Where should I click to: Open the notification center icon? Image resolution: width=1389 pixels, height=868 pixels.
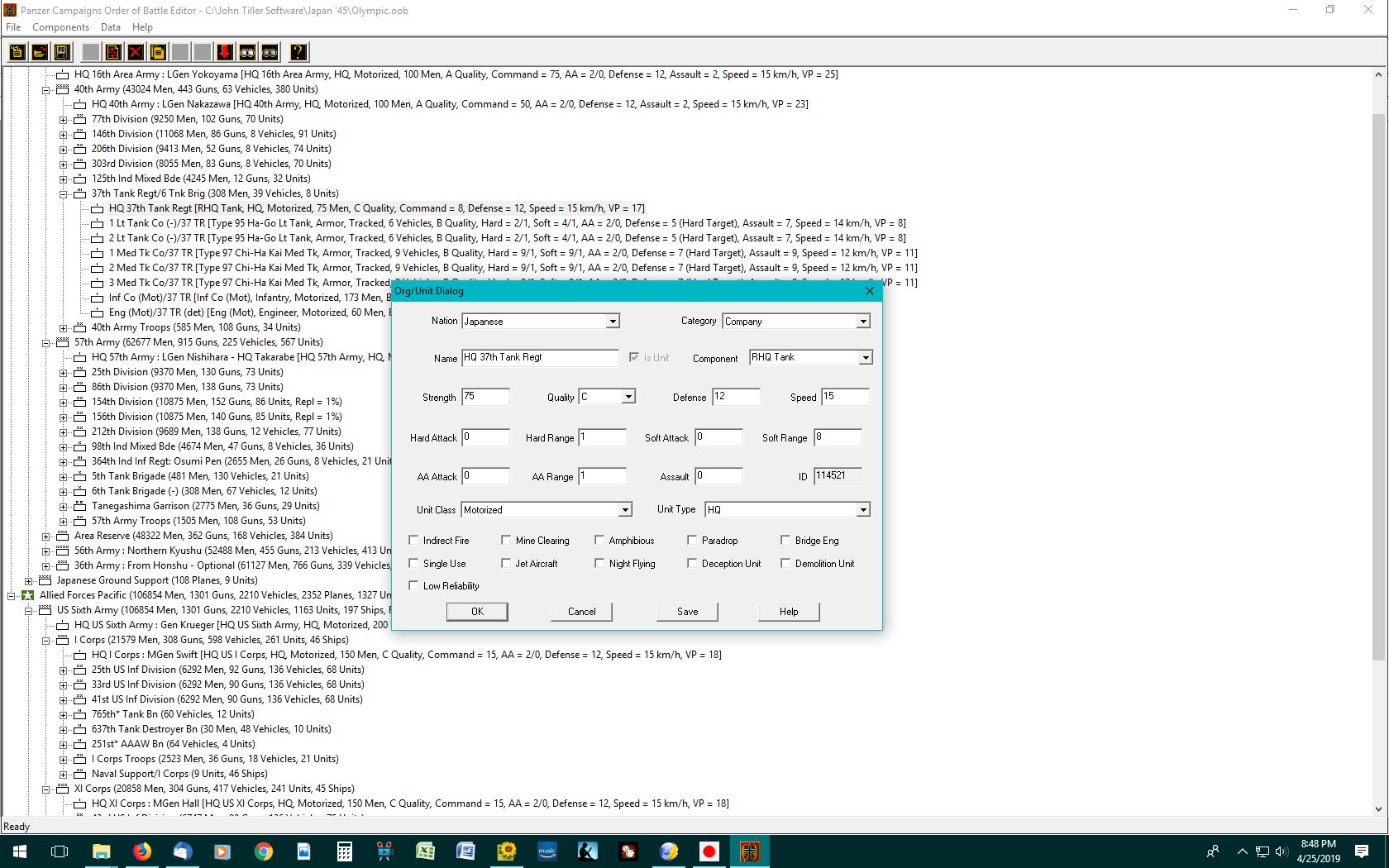pyautogui.click(x=1362, y=851)
